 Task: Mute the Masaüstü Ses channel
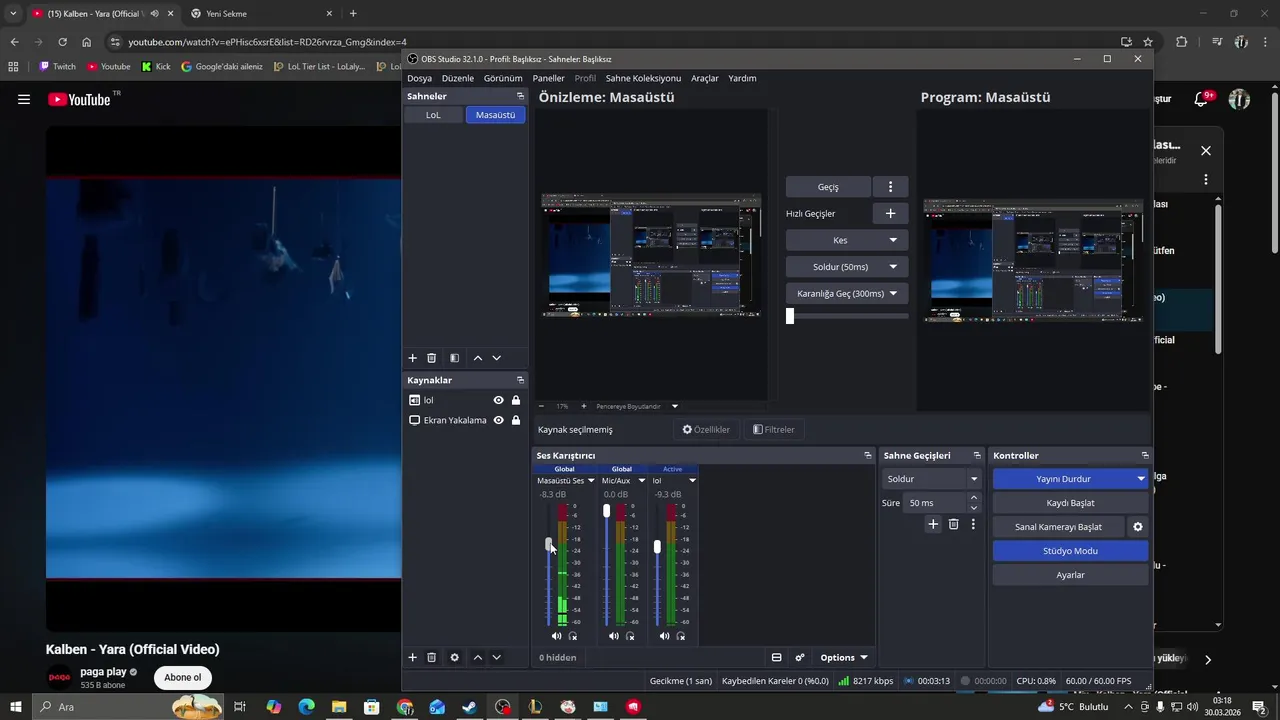point(557,636)
